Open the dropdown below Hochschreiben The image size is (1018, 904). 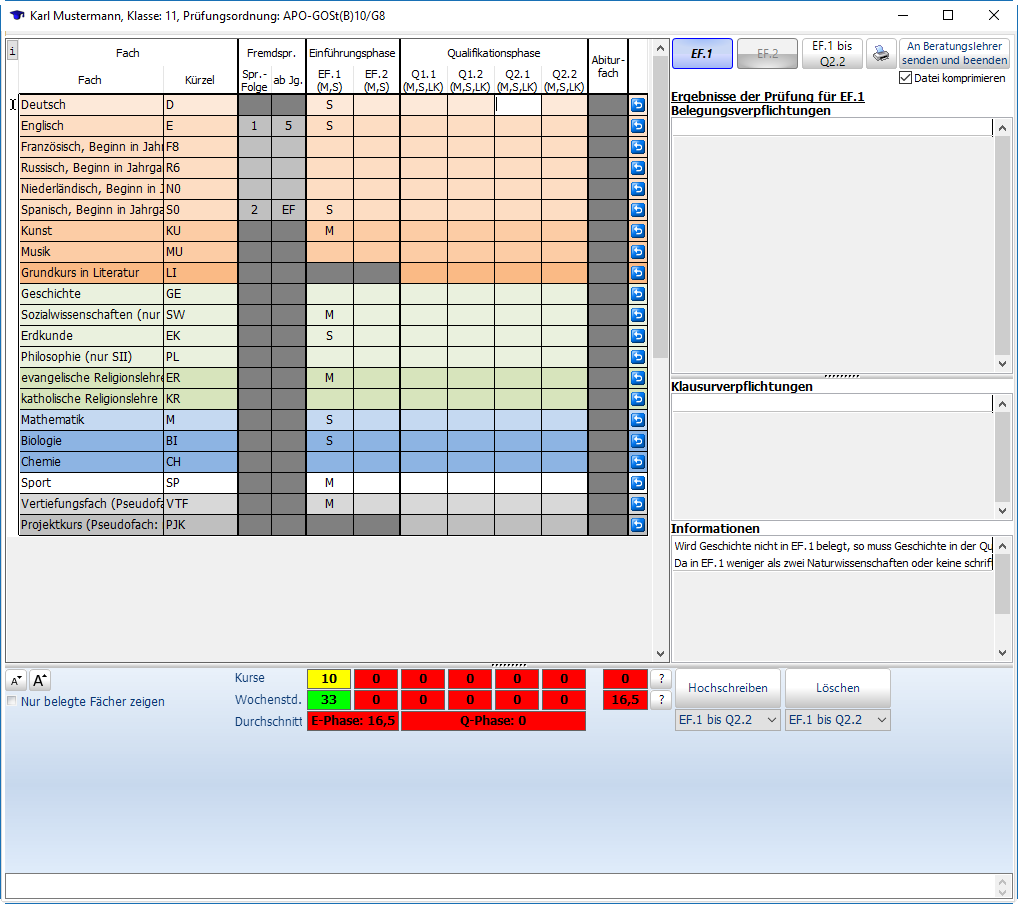(728, 720)
